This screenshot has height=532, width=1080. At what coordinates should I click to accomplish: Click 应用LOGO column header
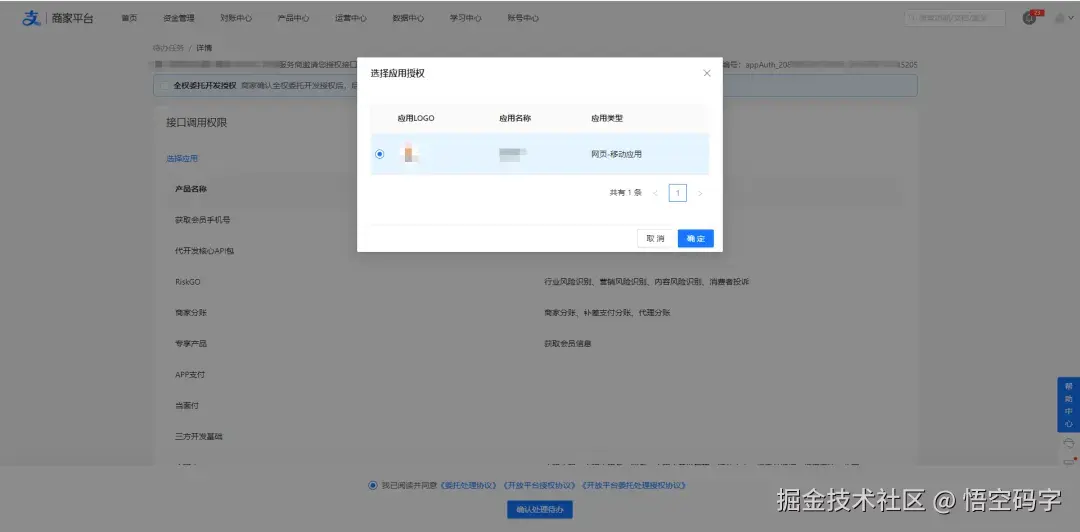point(416,119)
